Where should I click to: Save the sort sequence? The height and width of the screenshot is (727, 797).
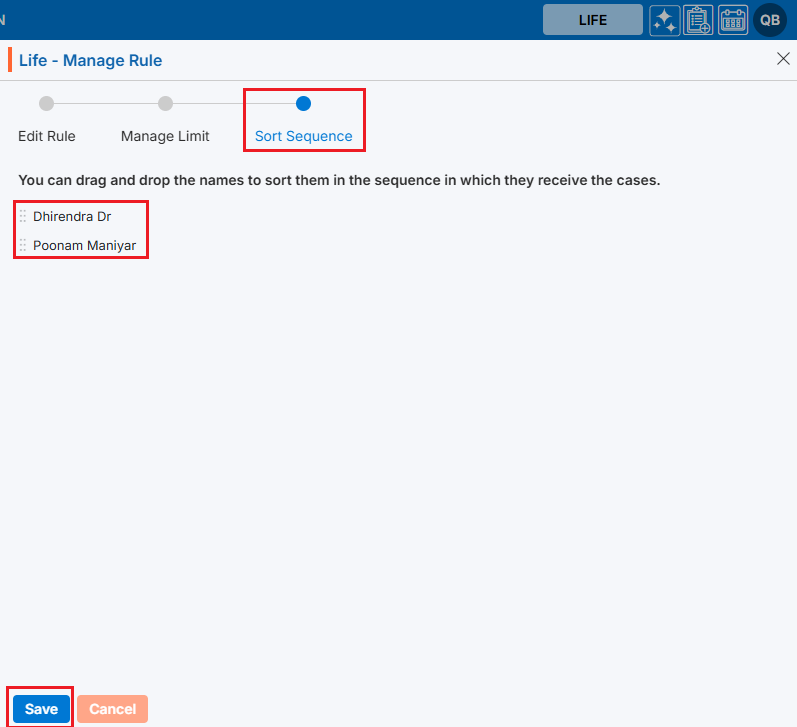click(x=41, y=709)
